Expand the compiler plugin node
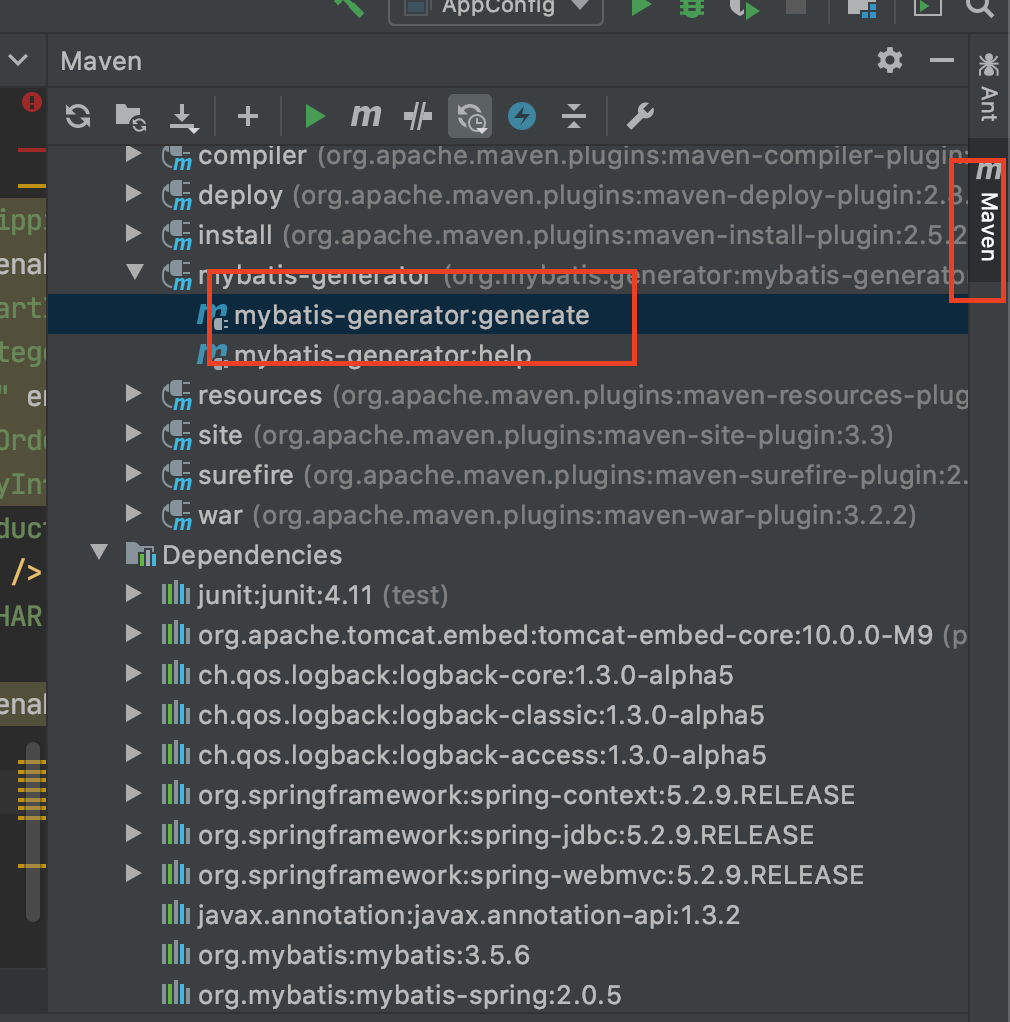The height and width of the screenshot is (1022, 1010). click(134, 154)
